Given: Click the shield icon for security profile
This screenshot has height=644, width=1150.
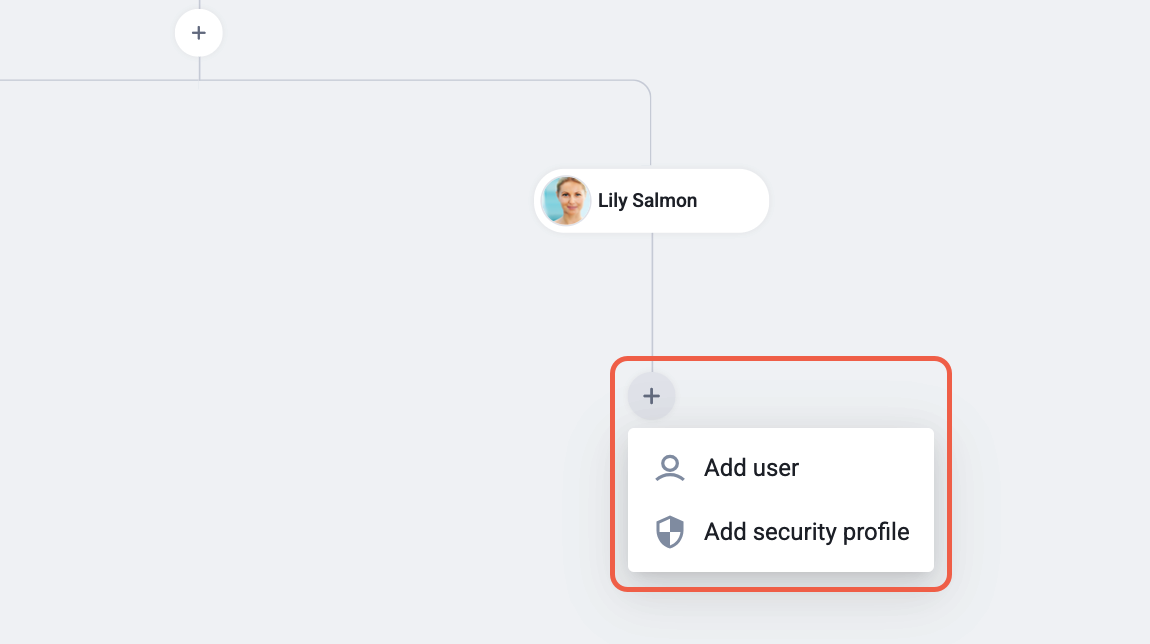Looking at the screenshot, I should [670, 532].
